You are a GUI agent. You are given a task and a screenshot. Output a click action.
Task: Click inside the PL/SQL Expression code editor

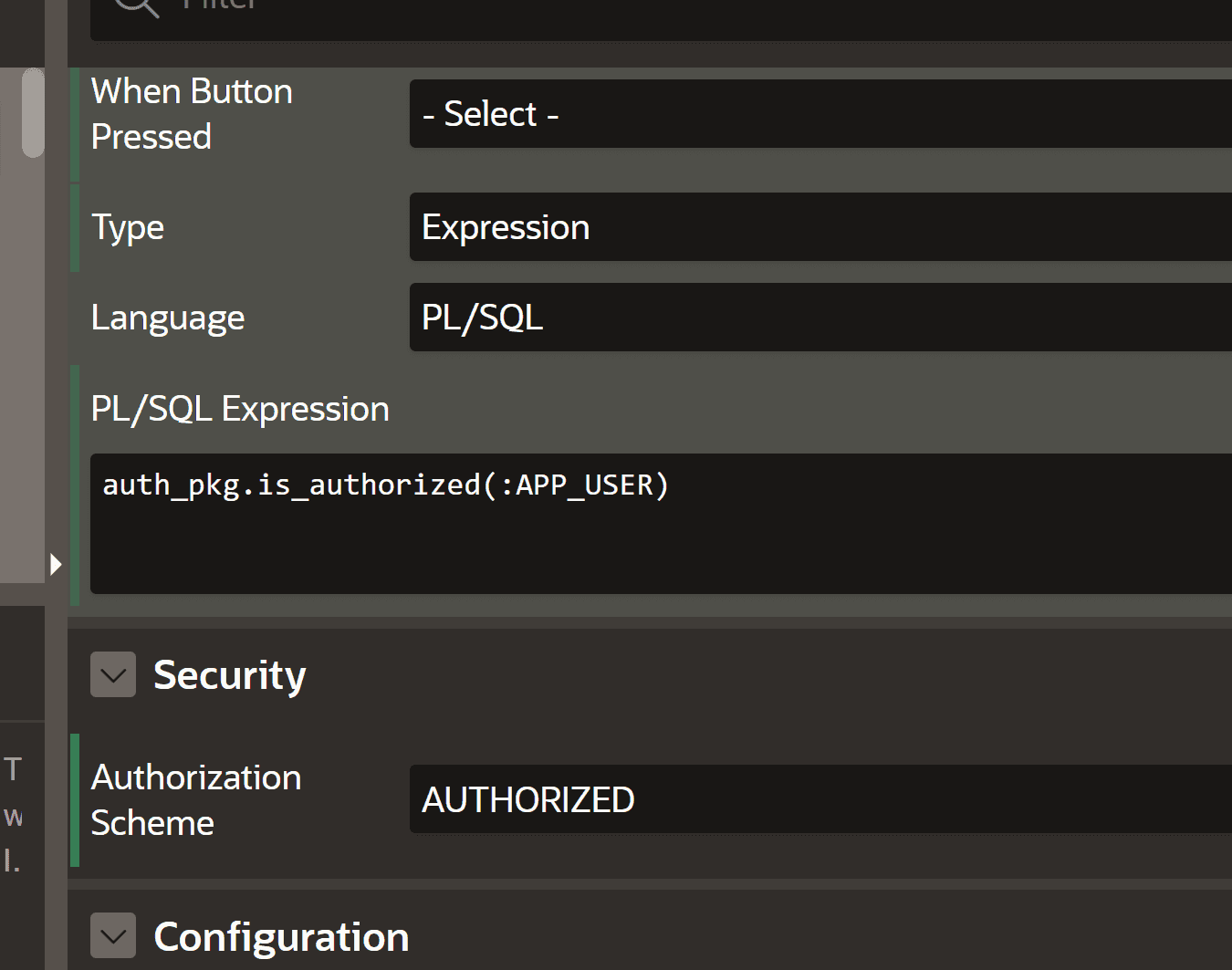(x=639, y=525)
